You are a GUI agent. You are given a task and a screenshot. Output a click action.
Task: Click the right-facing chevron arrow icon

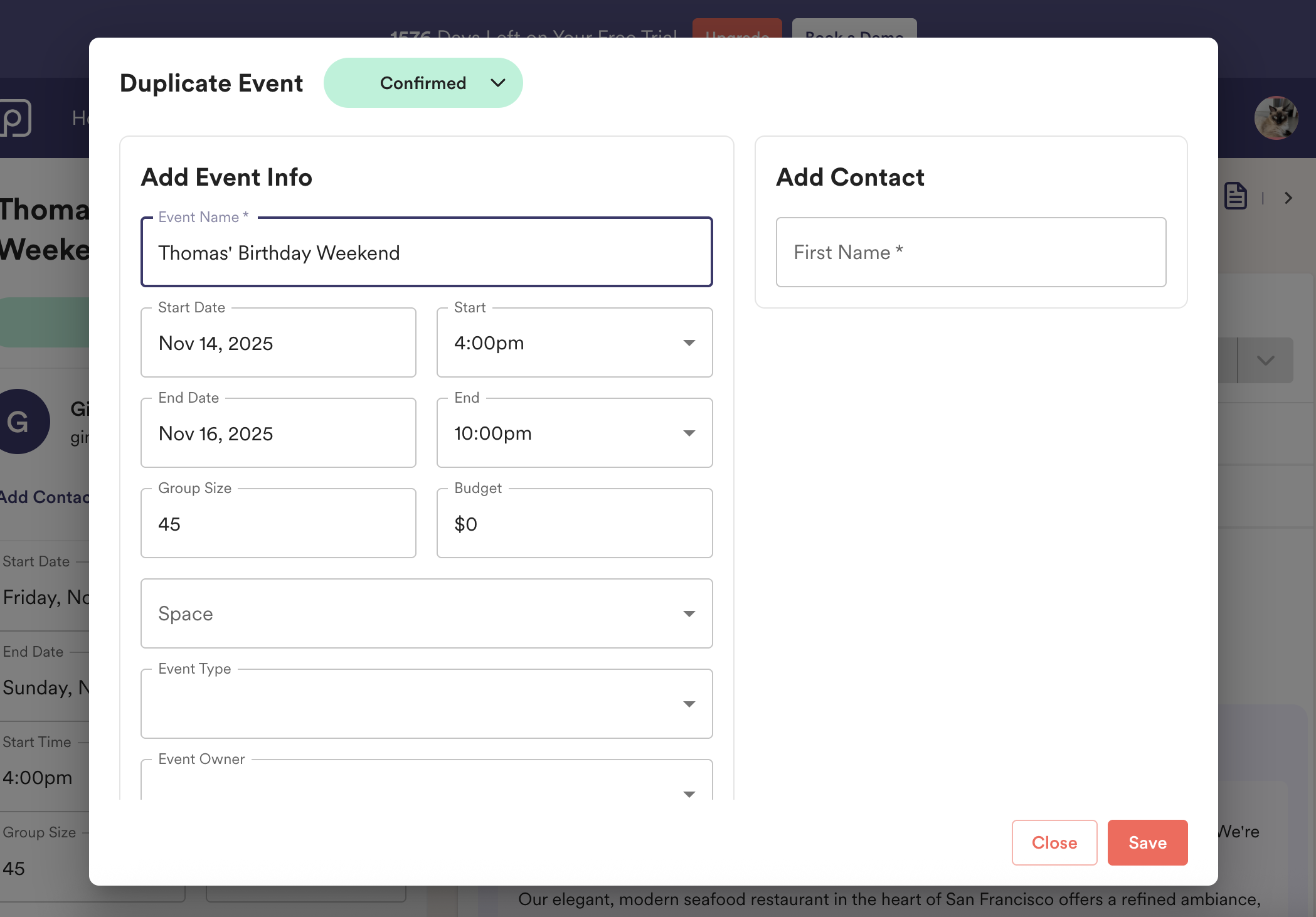pyautogui.click(x=1288, y=198)
